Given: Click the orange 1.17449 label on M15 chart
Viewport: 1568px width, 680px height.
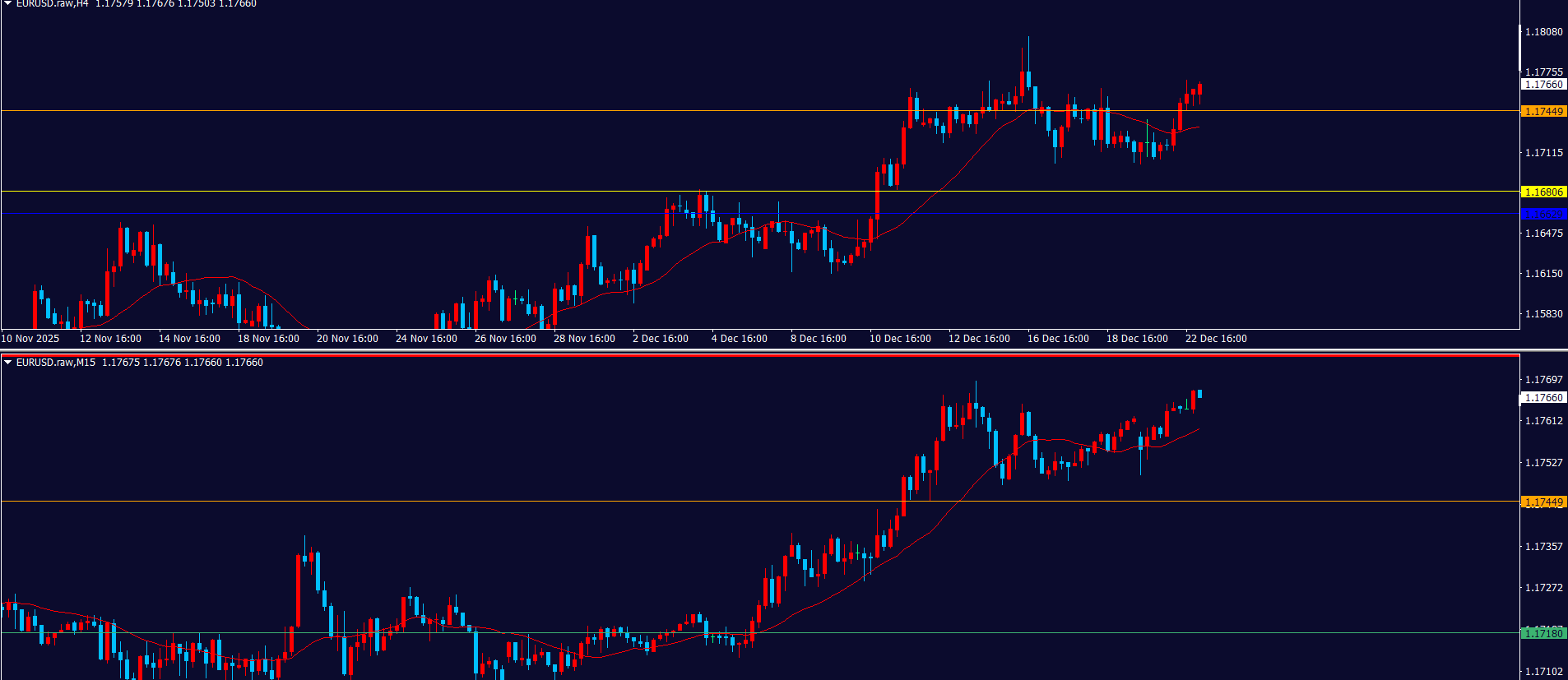Looking at the screenshot, I should [x=1543, y=502].
